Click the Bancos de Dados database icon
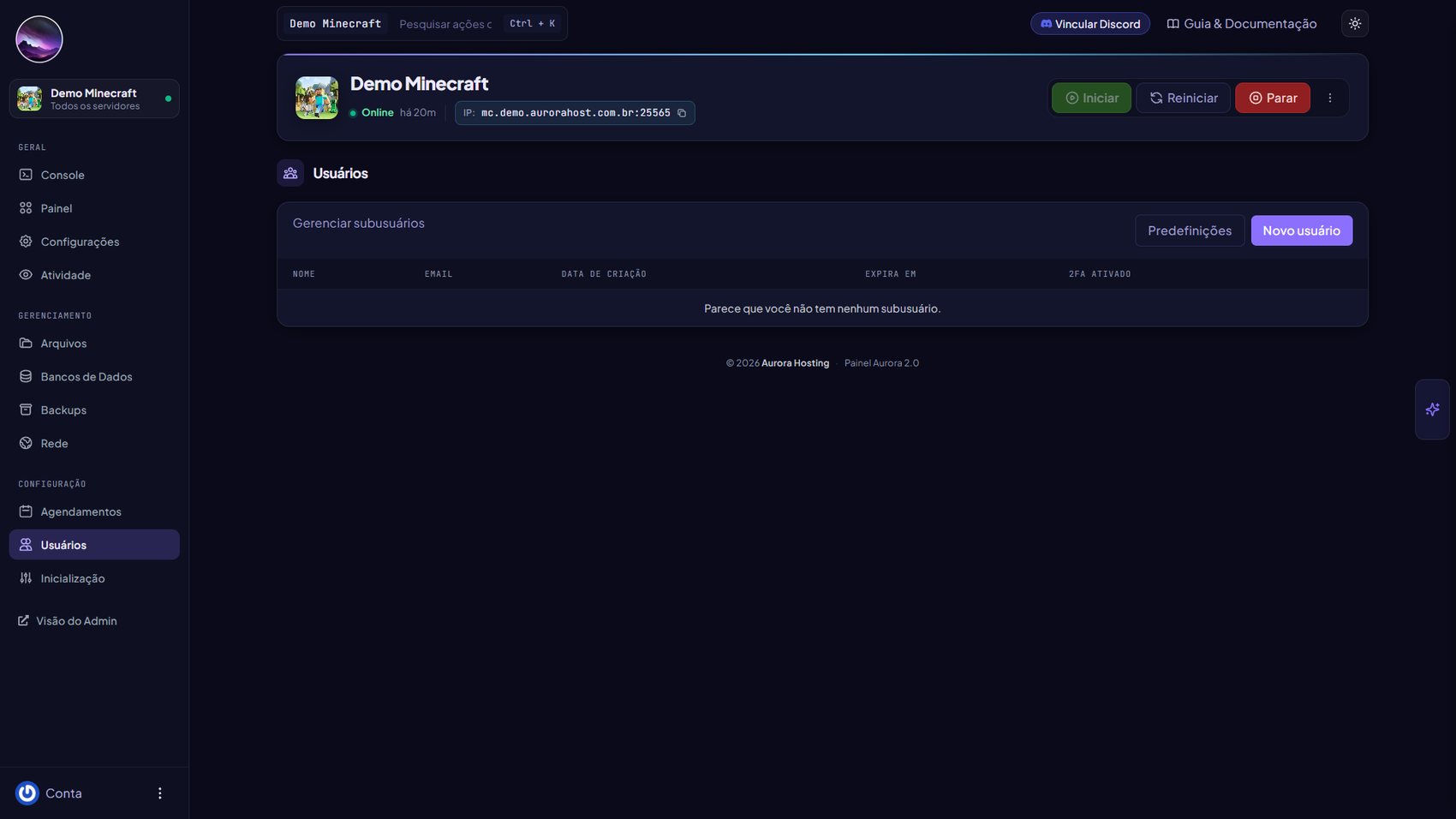The width and height of the screenshot is (1456, 819). tap(26, 376)
